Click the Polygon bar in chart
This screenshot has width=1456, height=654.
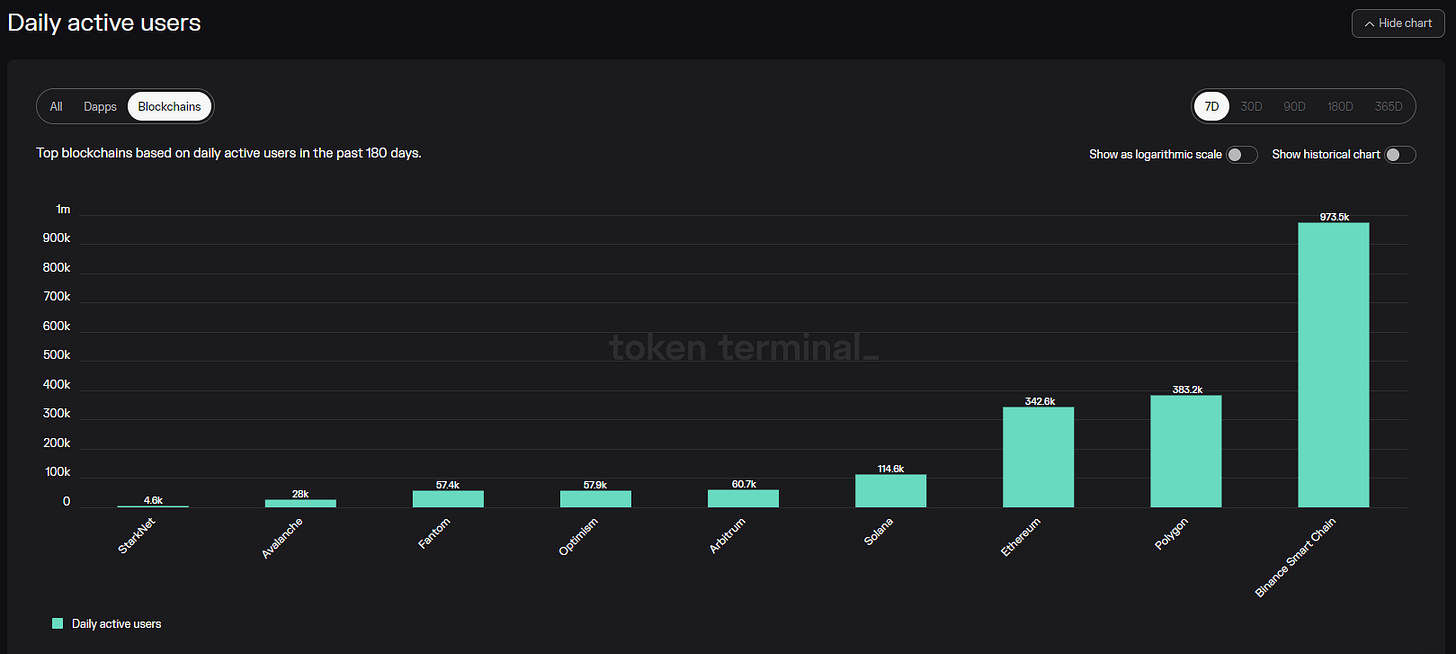(x=1186, y=451)
